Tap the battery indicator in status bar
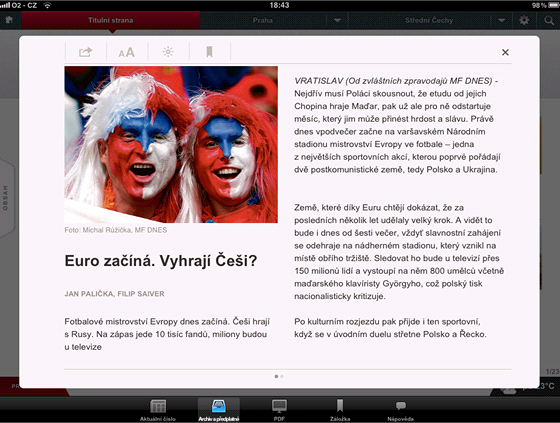 [x=554, y=5]
